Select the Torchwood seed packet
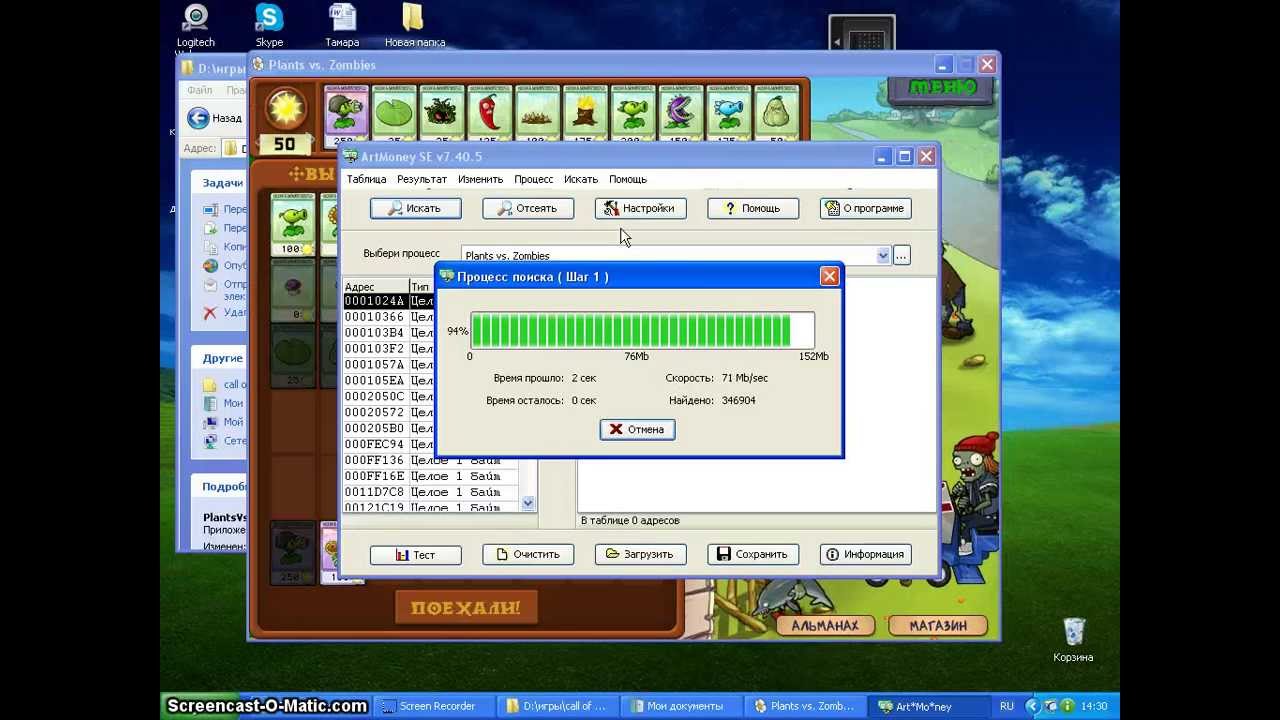Screen dimensions: 1280x720 [x=585, y=115]
